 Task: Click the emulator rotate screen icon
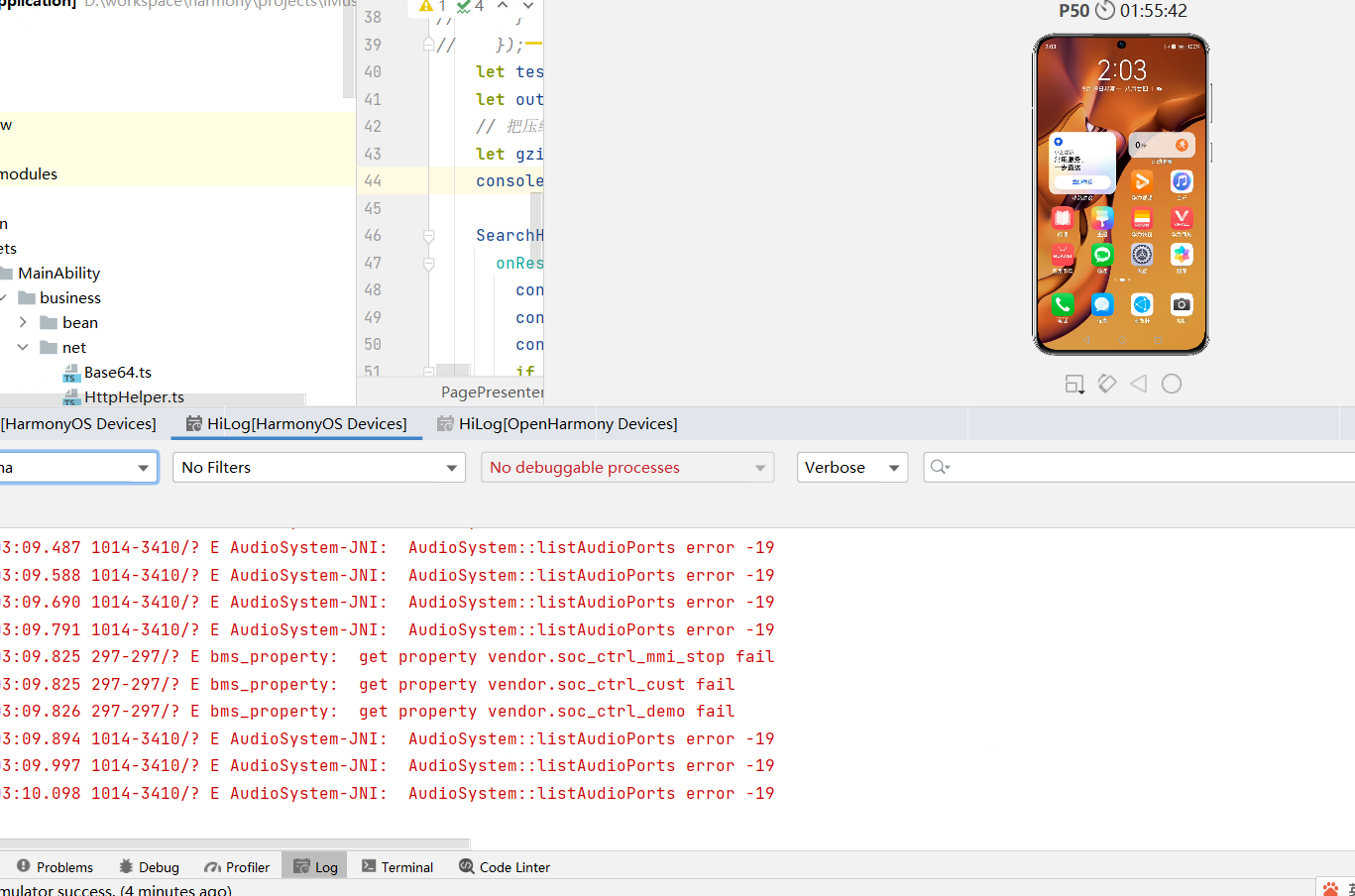point(1107,384)
